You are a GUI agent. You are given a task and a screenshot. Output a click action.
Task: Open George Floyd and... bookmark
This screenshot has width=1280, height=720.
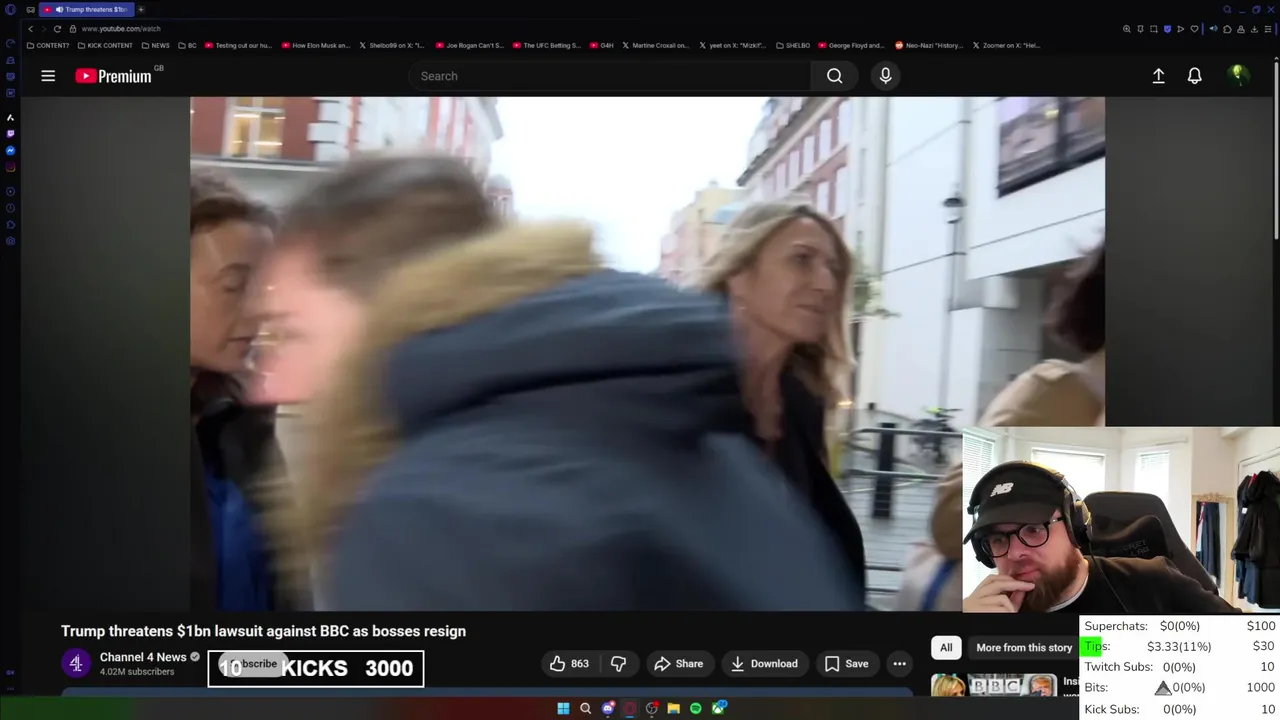[852, 45]
